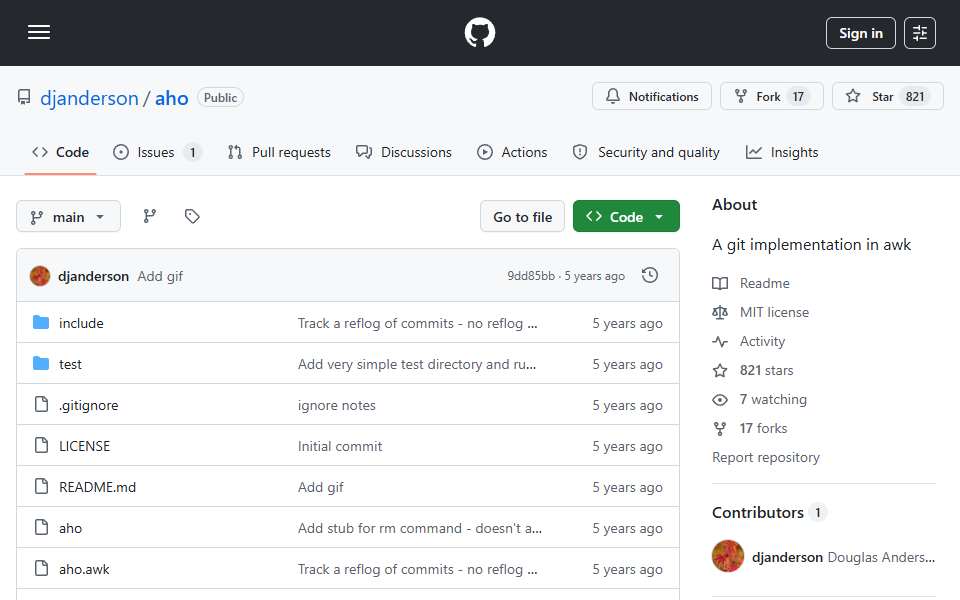Open the README.md file

[x=97, y=487]
